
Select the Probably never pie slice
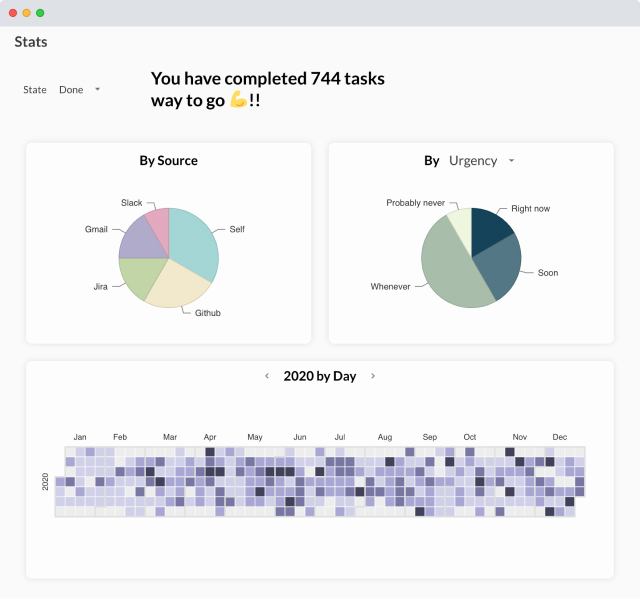pos(460,220)
